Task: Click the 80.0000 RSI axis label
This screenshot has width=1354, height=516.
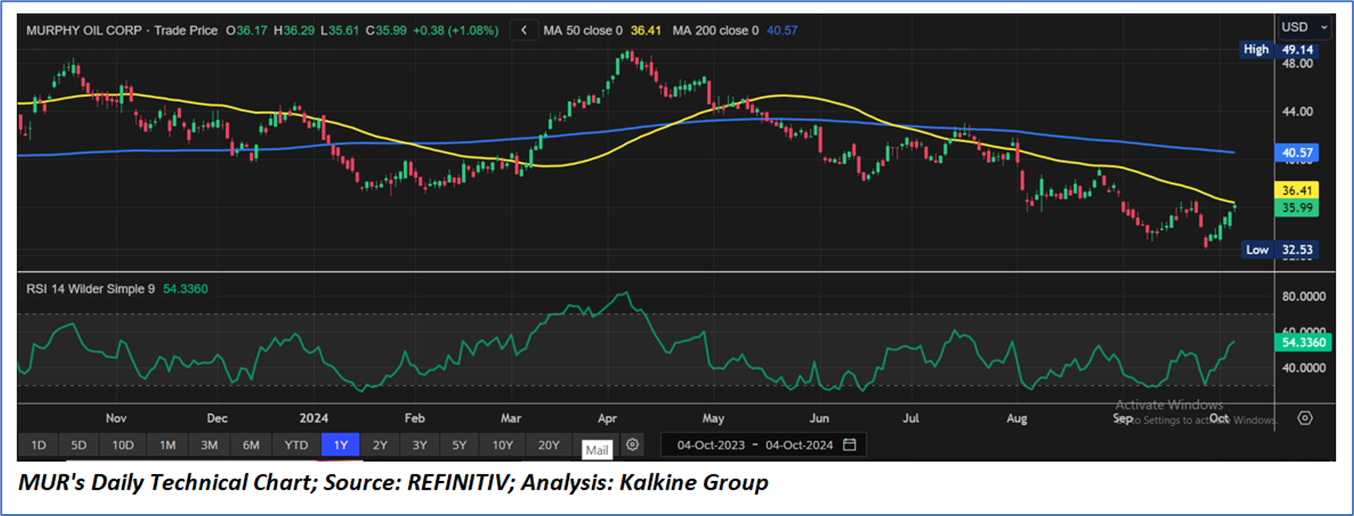Action: pyautogui.click(x=1303, y=297)
